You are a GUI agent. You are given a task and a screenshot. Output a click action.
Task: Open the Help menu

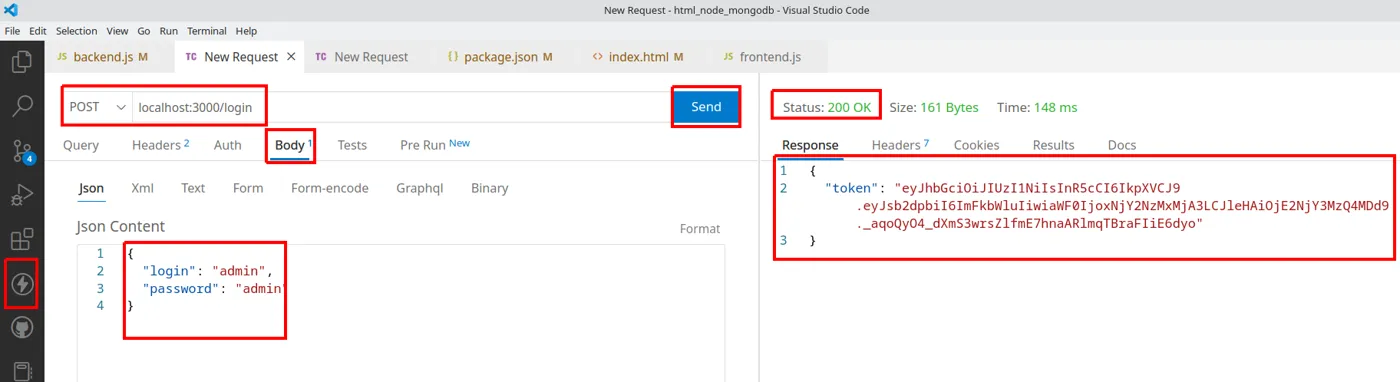246,31
